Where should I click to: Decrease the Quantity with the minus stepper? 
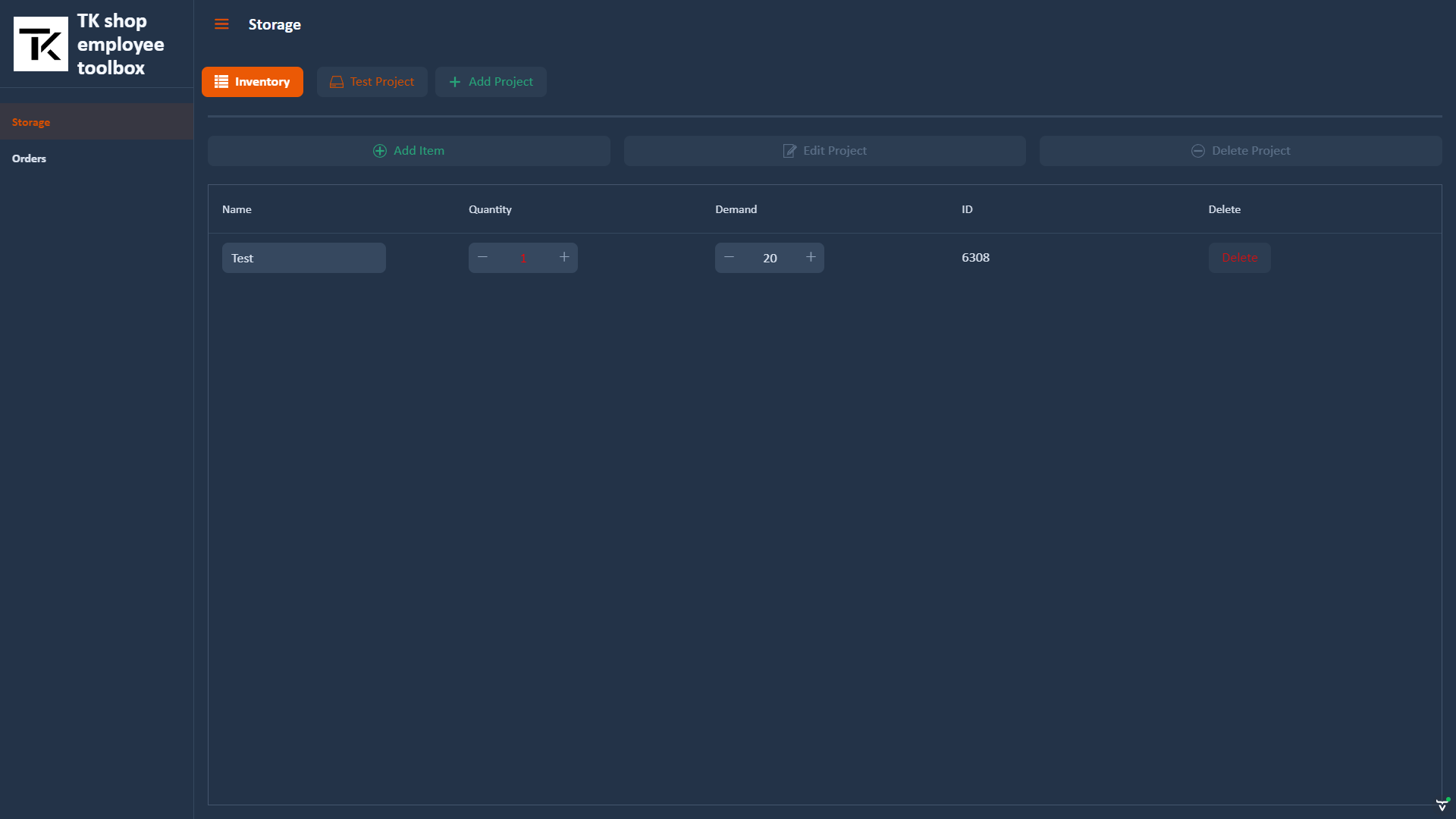click(x=482, y=257)
